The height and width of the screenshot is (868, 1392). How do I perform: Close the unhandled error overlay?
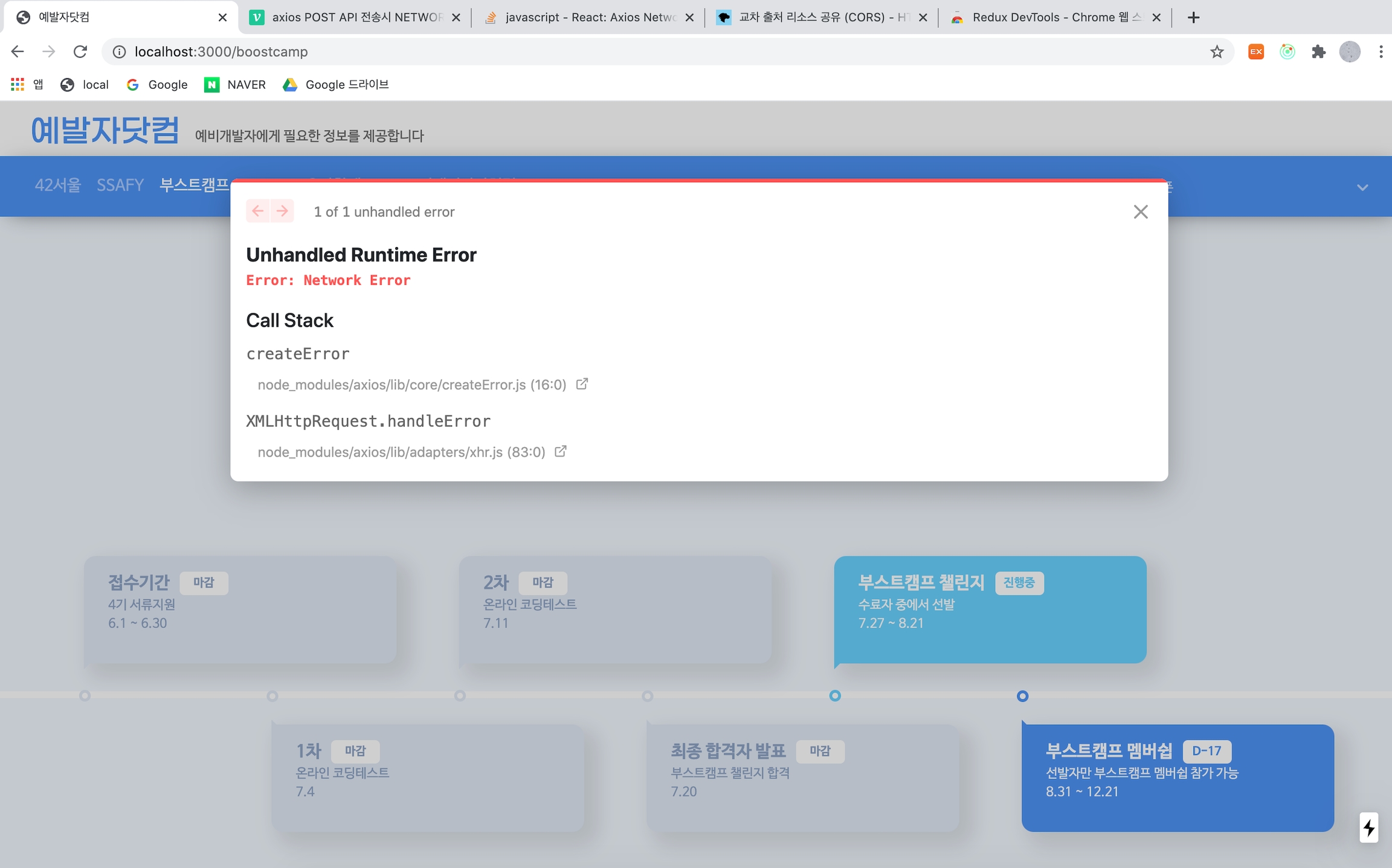click(x=1140, y=212)
